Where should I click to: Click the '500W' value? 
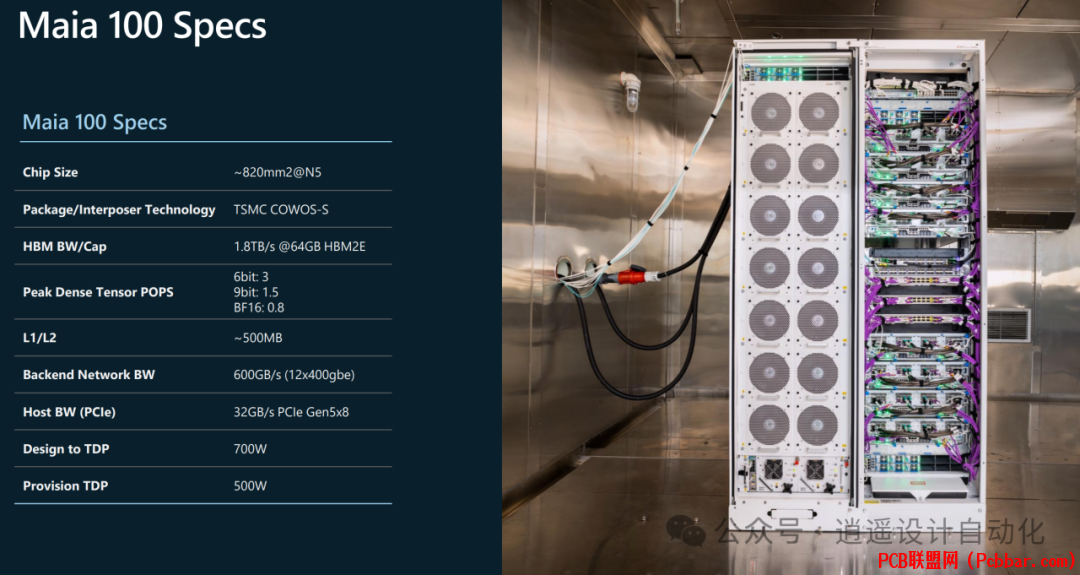(x=249, y=485)
